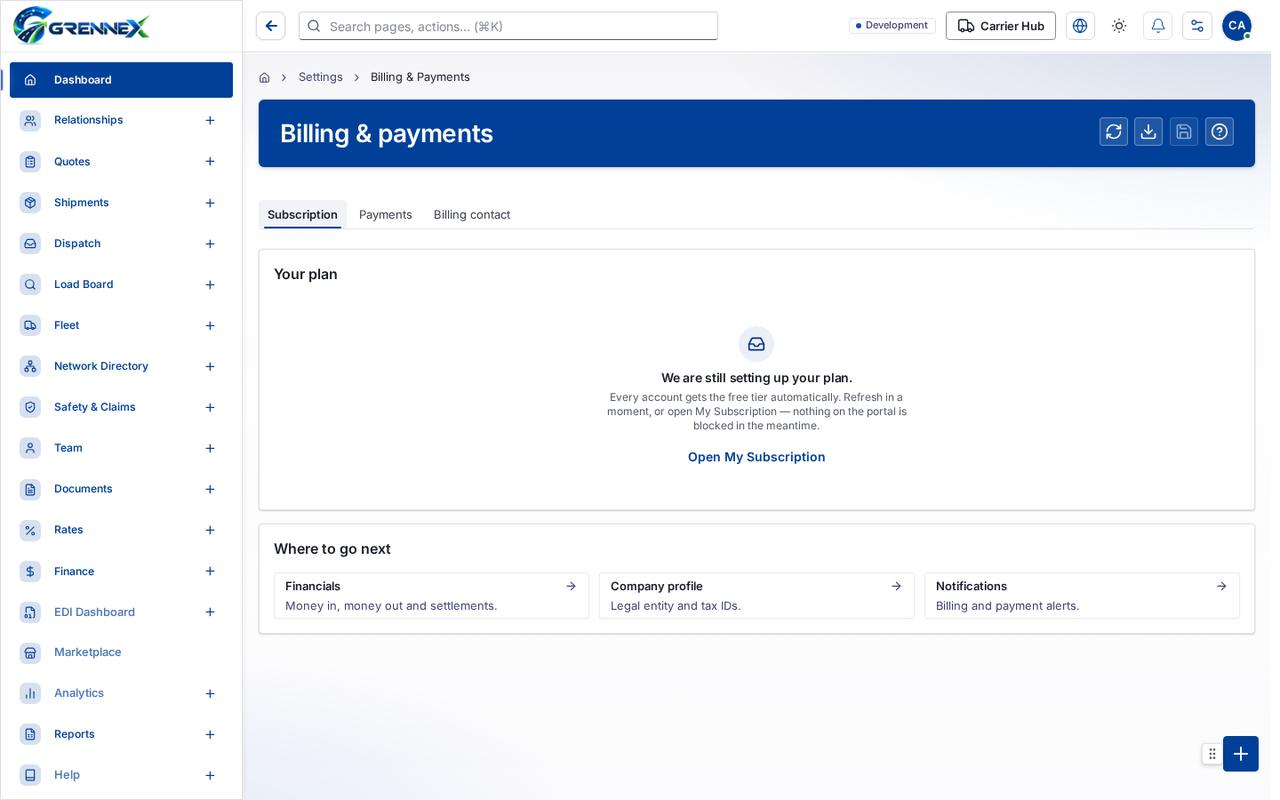Click the blue plus floating action button
The height and width of the screenshot is (800, 1280).
coord(1240,754)
